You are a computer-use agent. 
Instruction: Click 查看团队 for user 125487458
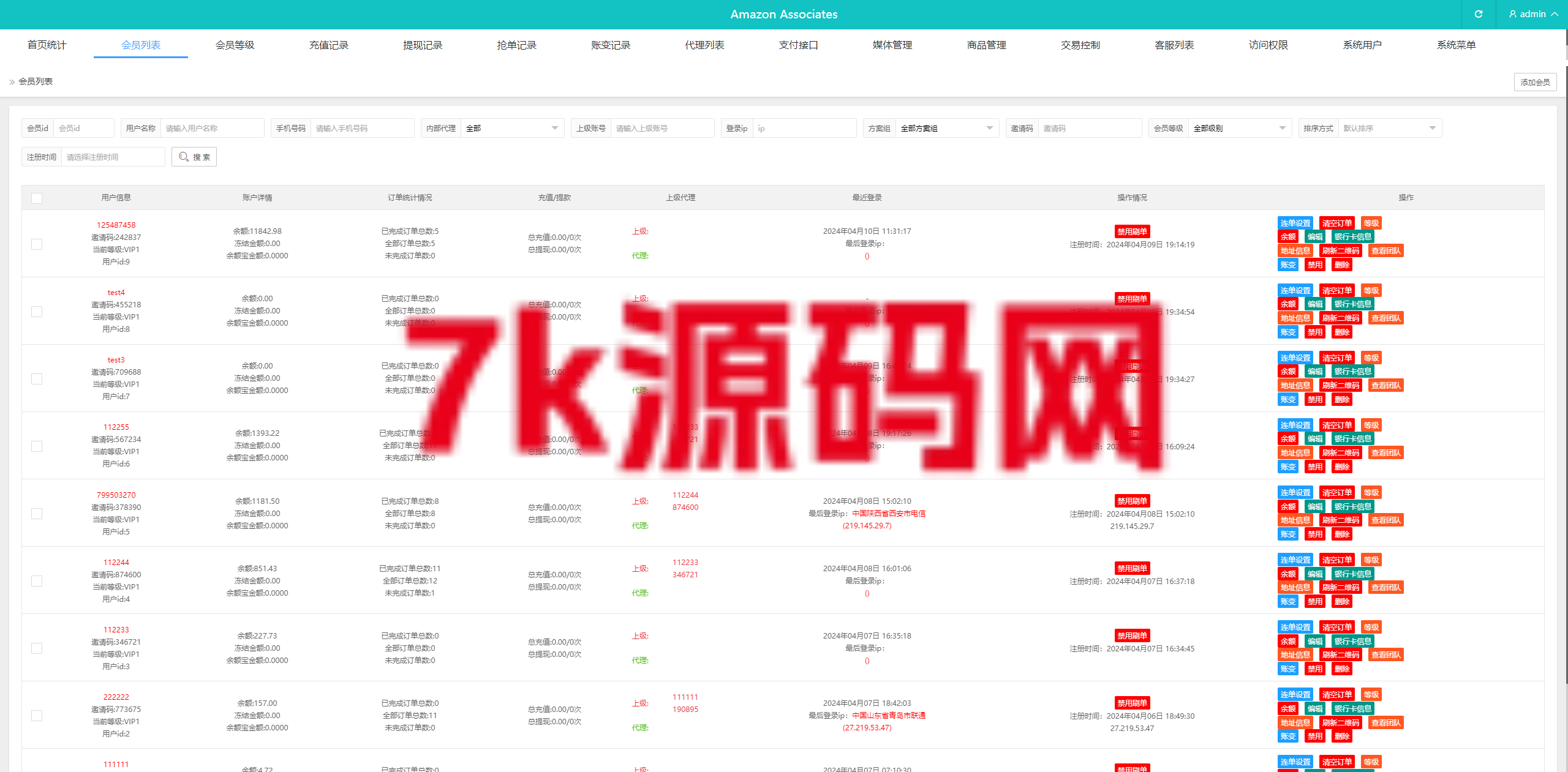click(x=1385, y=250)
